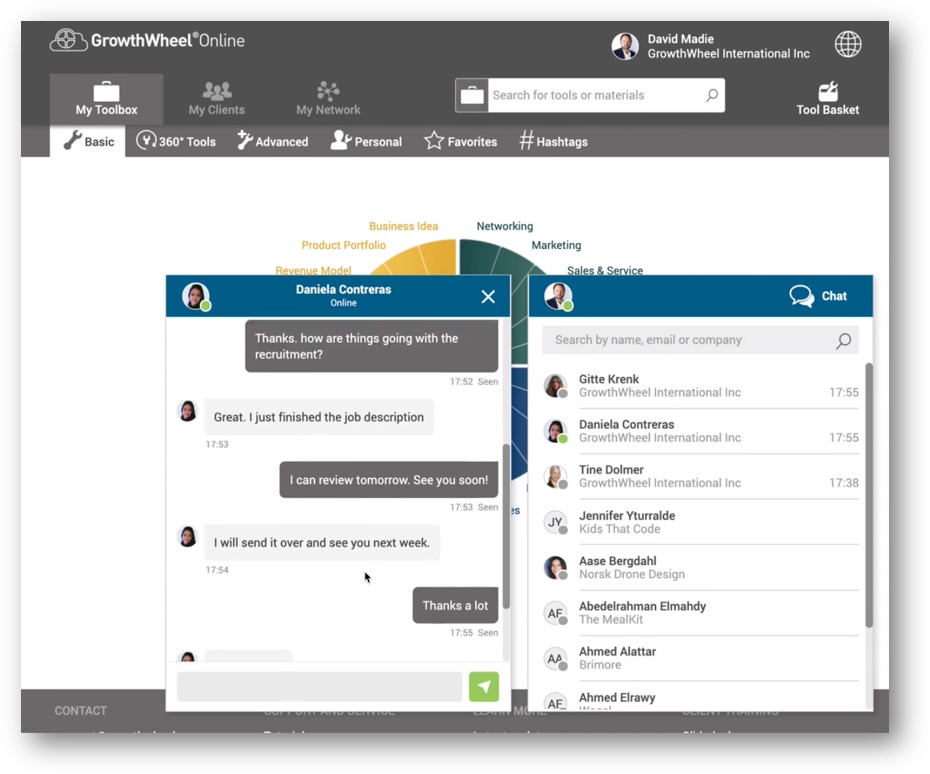Open the chat with Ahmed Elrawy

[700, 697]
